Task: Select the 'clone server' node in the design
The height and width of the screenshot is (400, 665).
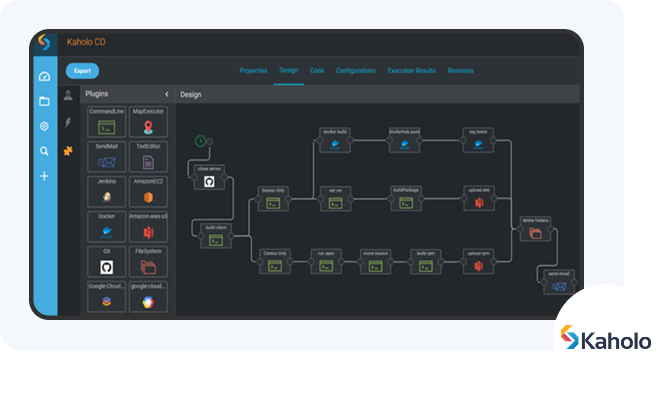Action: point(209,177)
